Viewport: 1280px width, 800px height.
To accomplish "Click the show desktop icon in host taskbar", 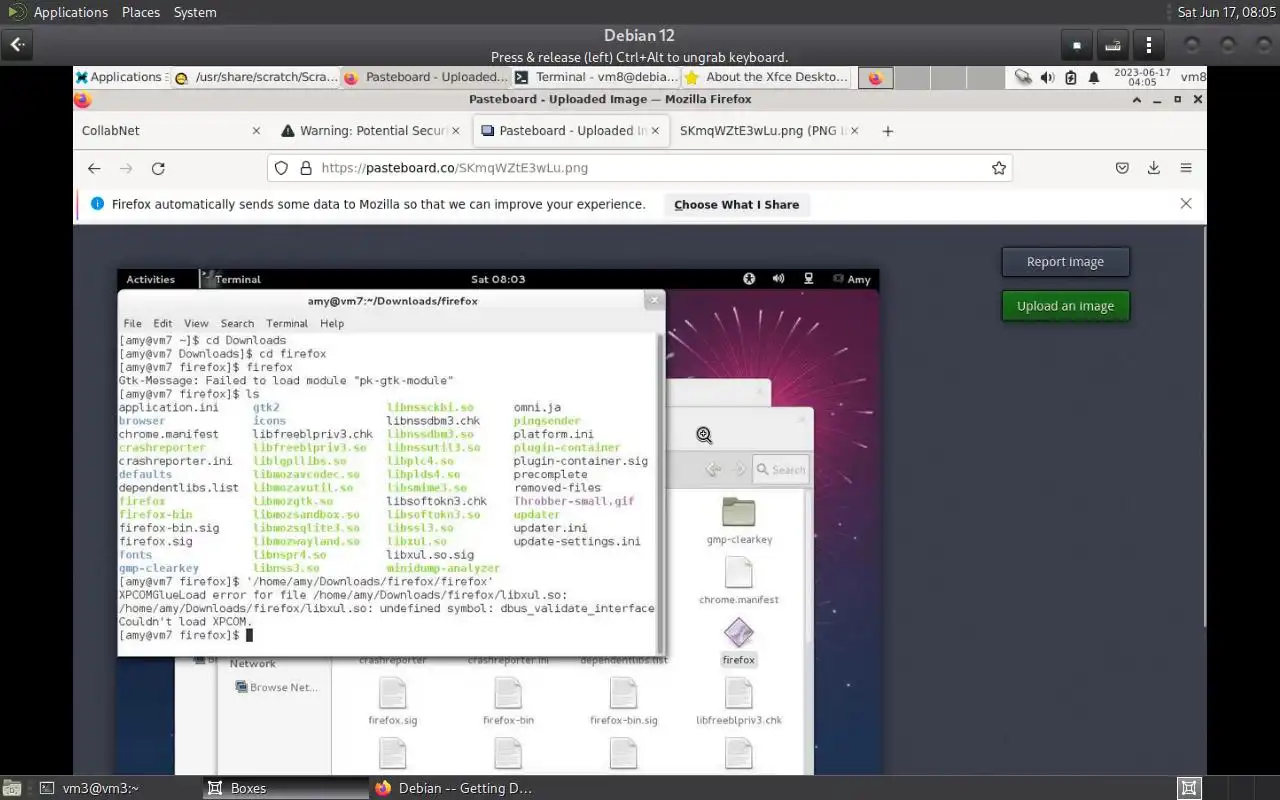I will [11, 788].
